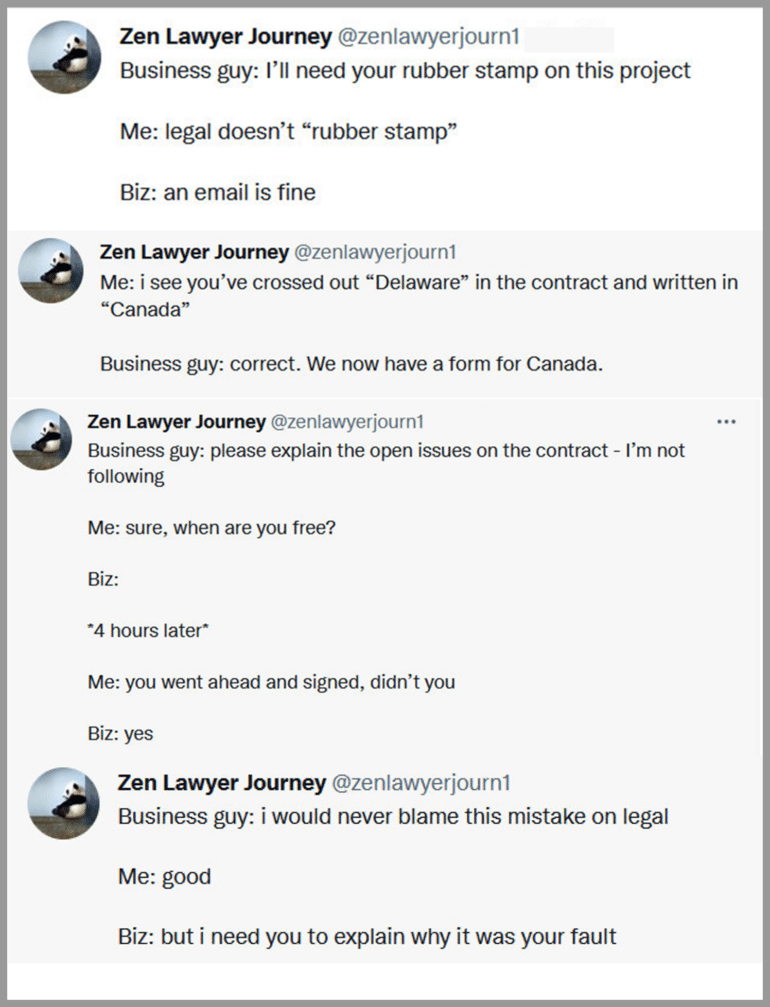
Task: Click Zen Lawyer Journey name on blame mistake tweet
Action: (222, 783)
